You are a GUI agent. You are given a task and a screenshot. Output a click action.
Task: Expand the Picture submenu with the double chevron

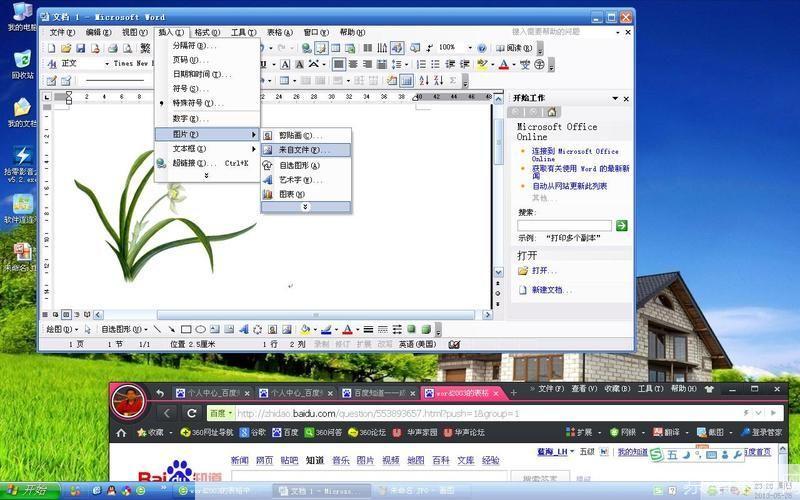pyautogui.click(x=305, y=207)
